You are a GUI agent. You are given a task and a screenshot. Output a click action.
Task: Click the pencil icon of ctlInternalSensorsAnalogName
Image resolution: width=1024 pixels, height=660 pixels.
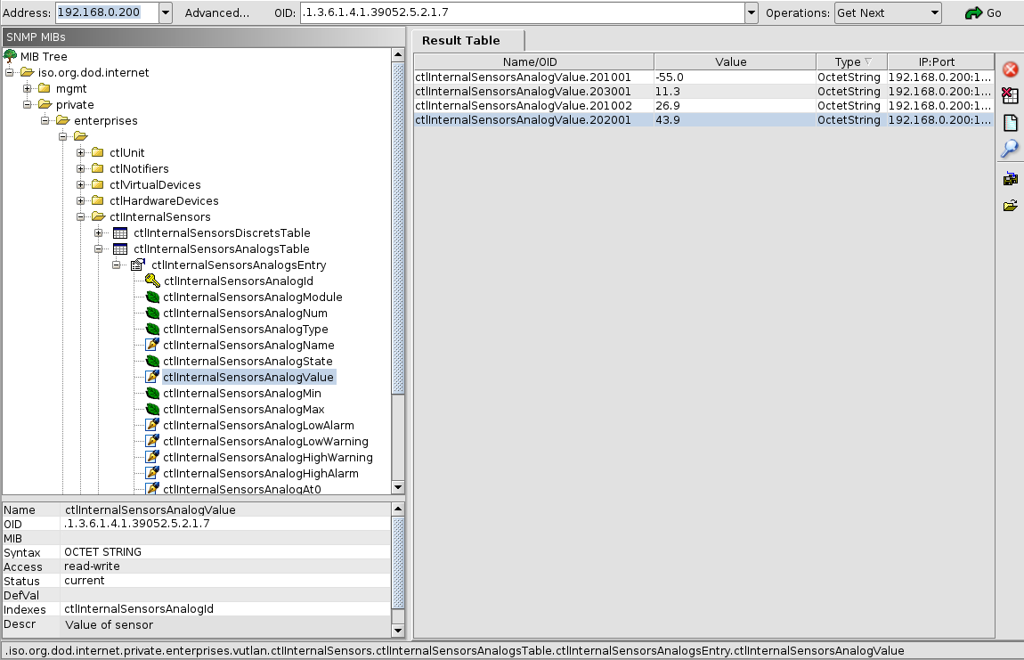pos(152,345)
